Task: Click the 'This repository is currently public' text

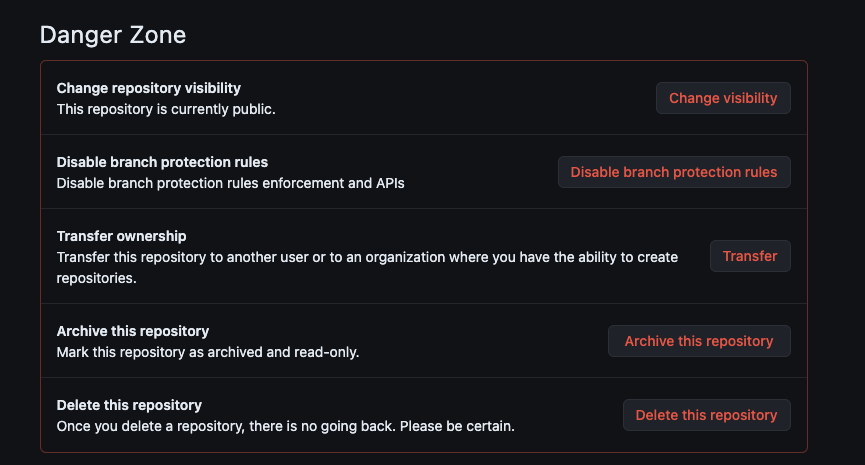Action: coord(165,109)
